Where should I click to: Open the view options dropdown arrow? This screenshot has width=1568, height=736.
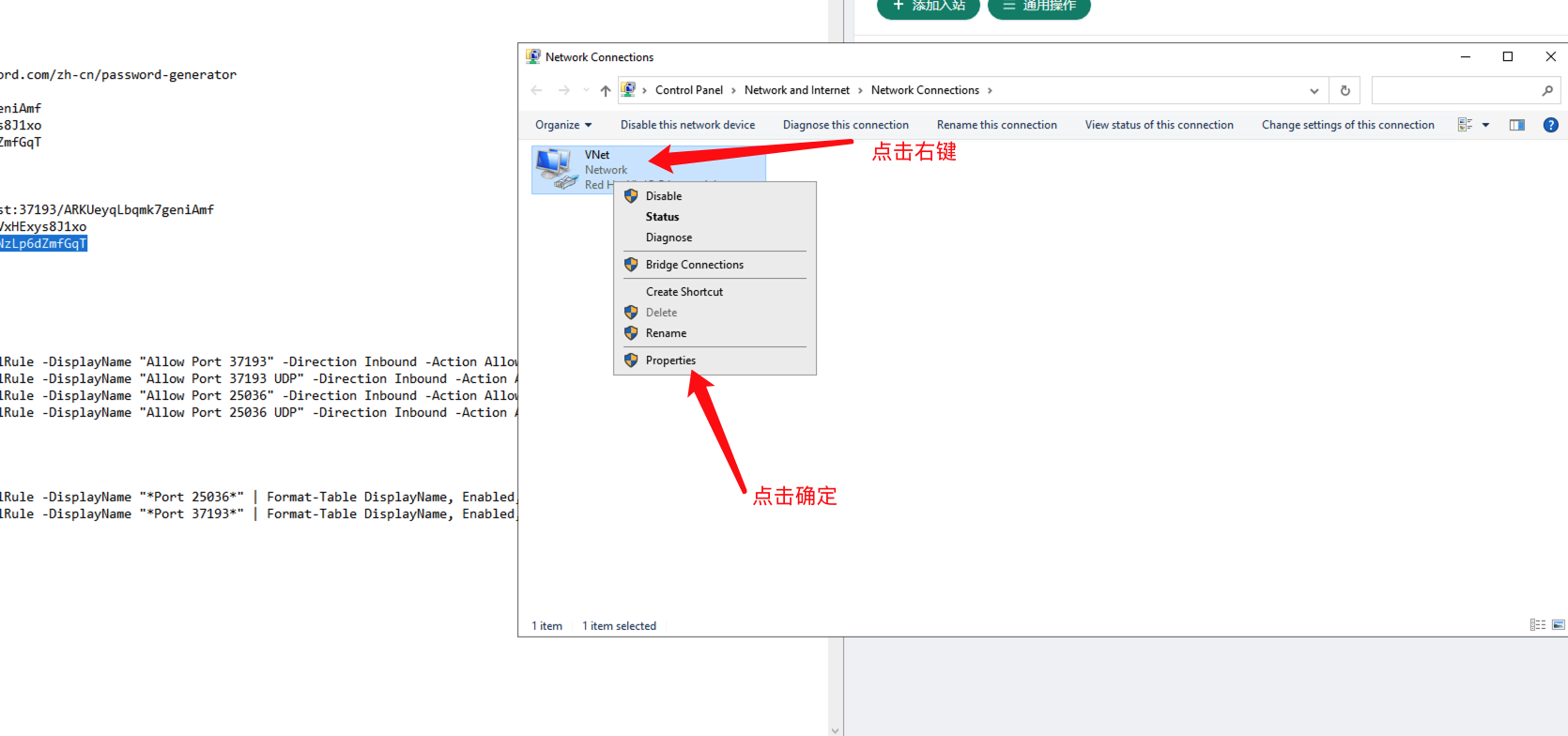click(1485, 125)
